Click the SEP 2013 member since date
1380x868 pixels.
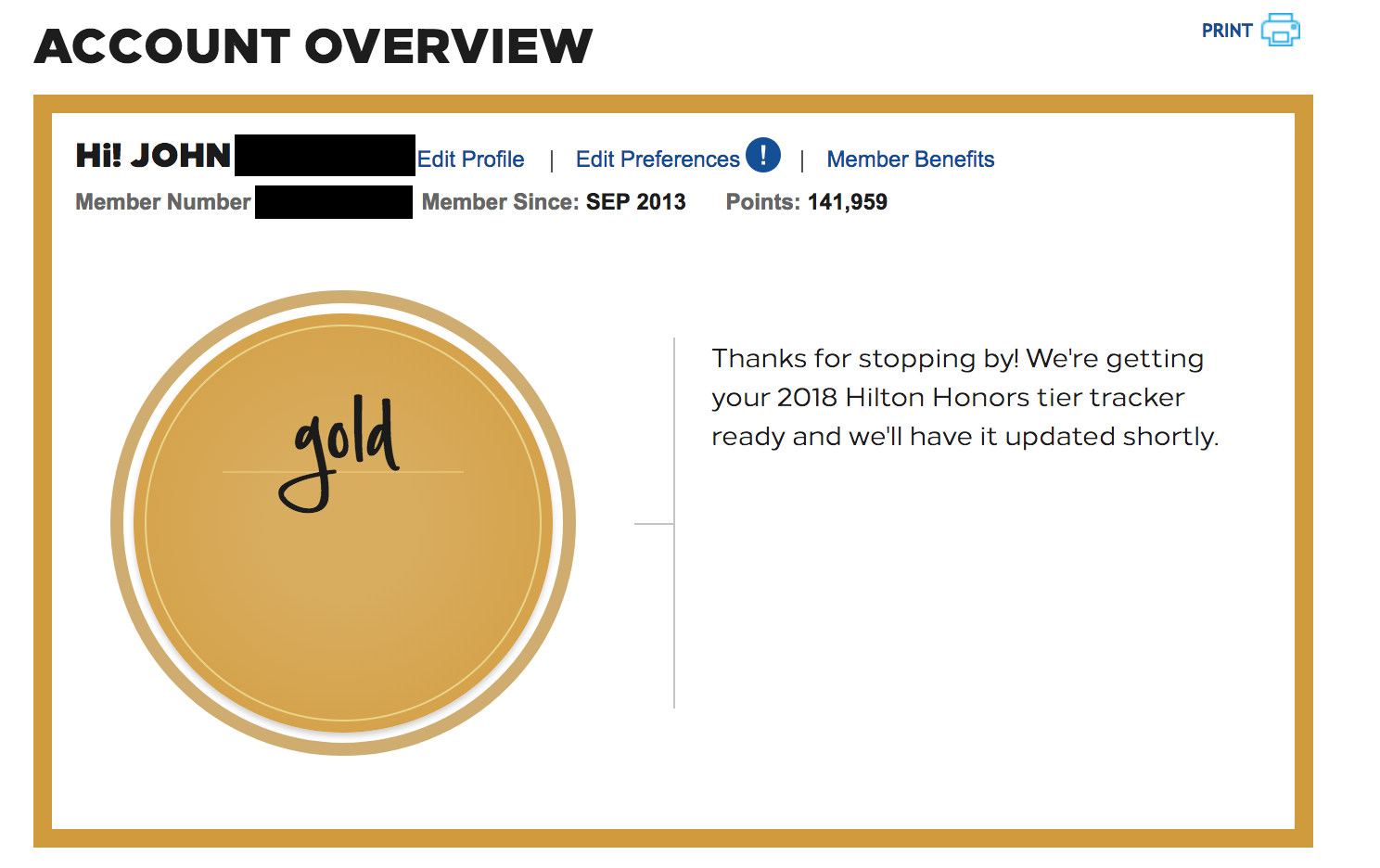coord(636,202)
